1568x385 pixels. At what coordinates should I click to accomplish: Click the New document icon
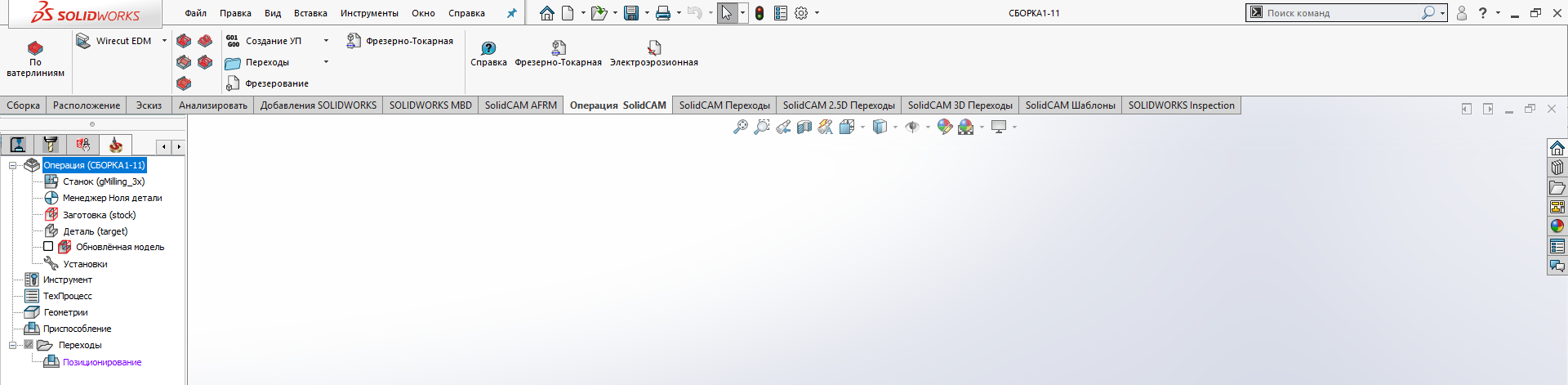tap(568, 13)
